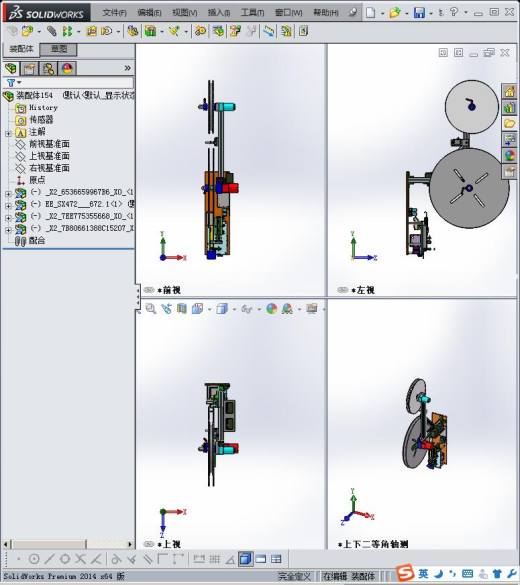The width and height of the screenshot is (520, 585).
Task: Open the 文件(F) menu
Action: pyautogui.click(x=114, y=13)
